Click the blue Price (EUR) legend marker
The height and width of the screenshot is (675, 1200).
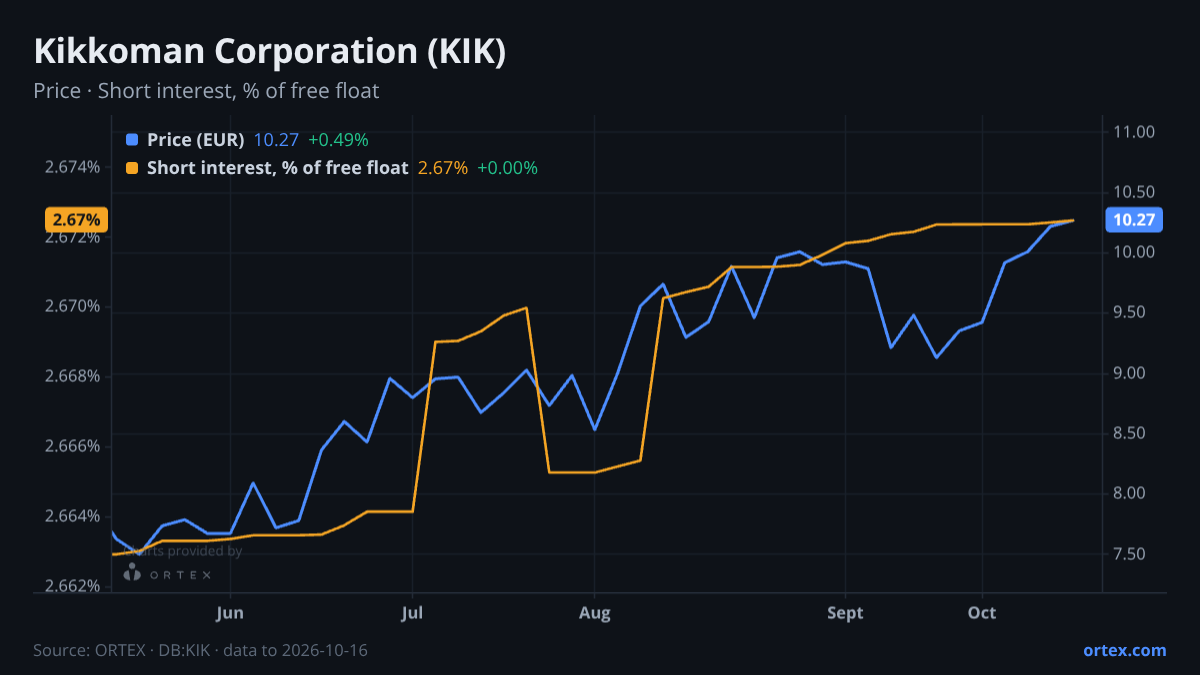pos(132,140)
